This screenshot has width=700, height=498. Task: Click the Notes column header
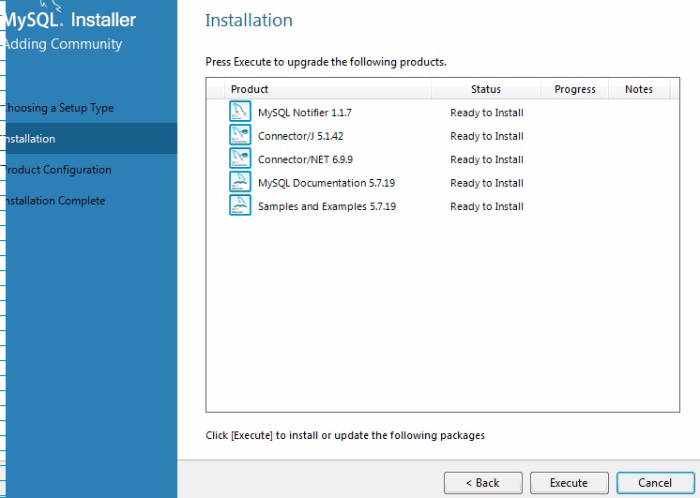pyautogui.click(x=639, y=89)
